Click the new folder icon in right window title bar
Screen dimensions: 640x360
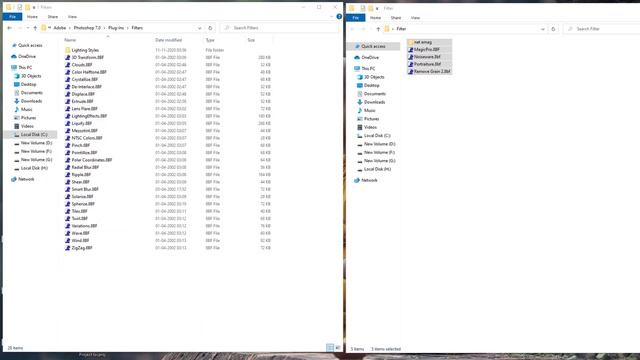pyautogui.click(x=371, y=8)
